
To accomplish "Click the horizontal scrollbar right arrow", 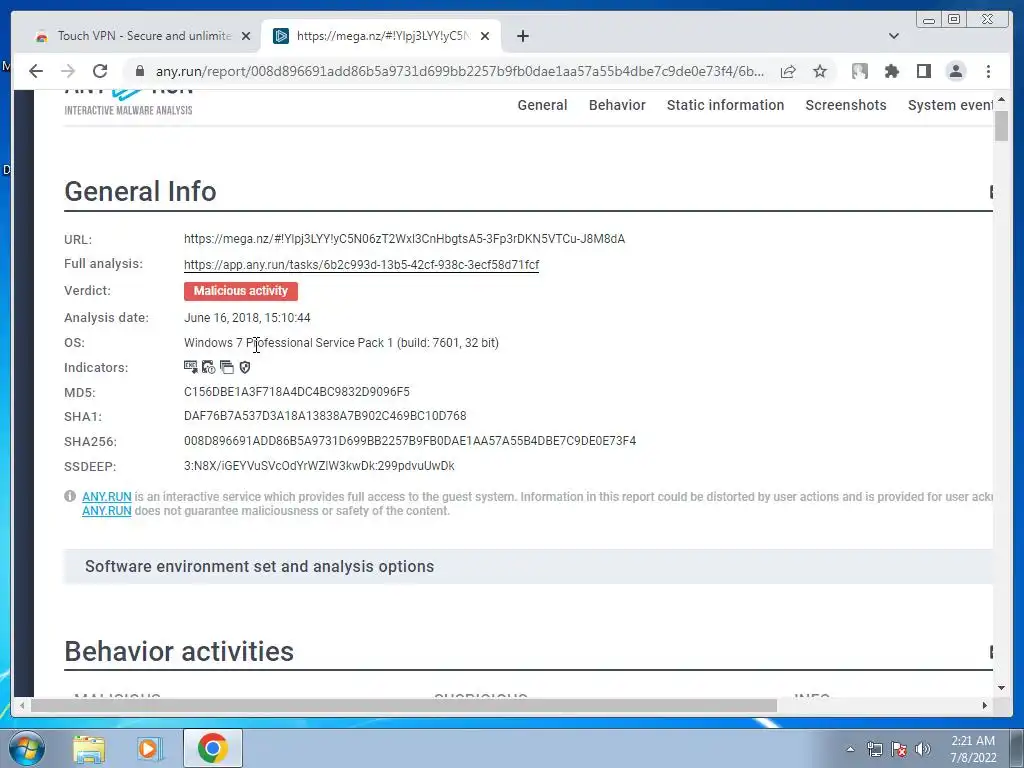I will 985,705.
